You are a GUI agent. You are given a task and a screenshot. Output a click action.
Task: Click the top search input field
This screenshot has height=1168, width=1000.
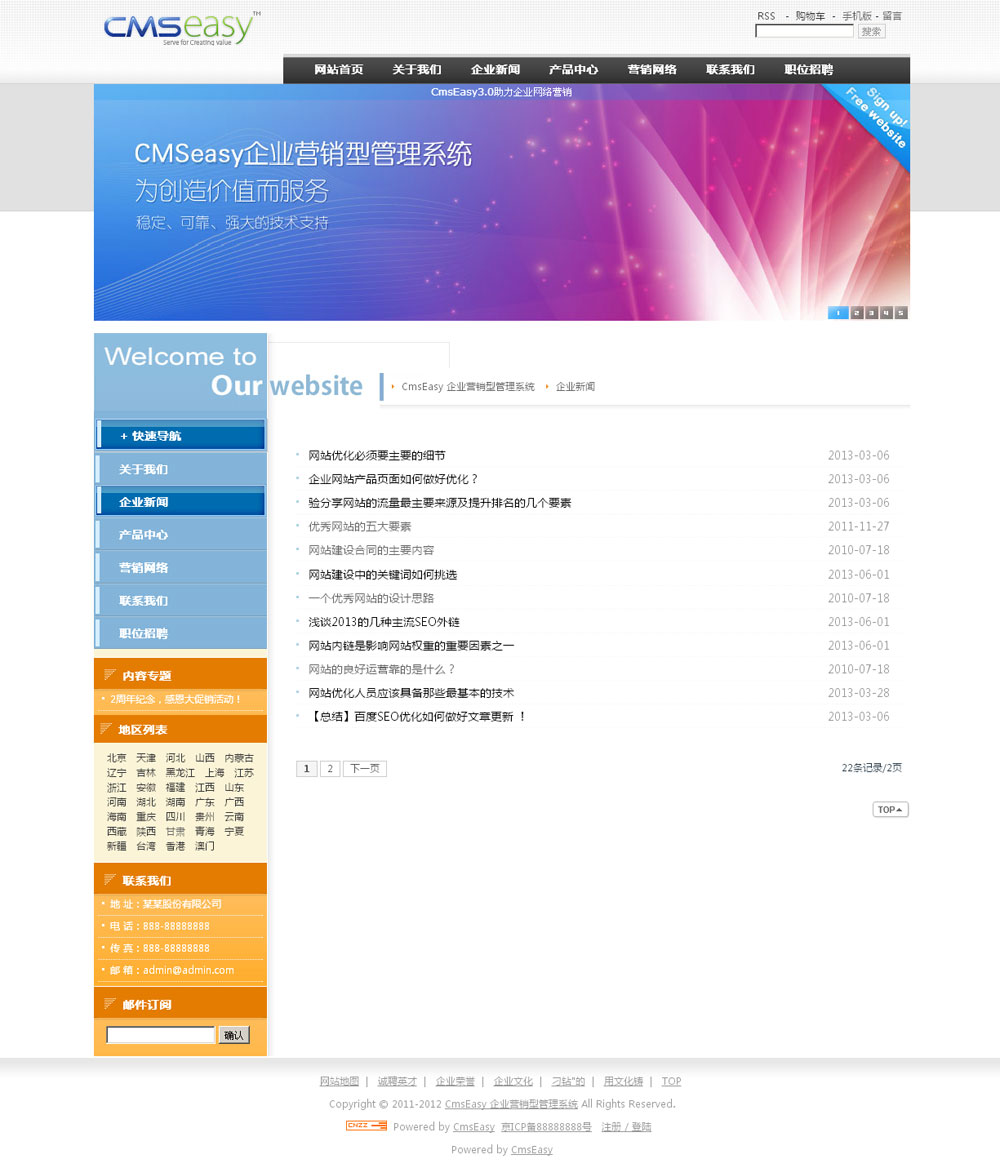(804, 32)
